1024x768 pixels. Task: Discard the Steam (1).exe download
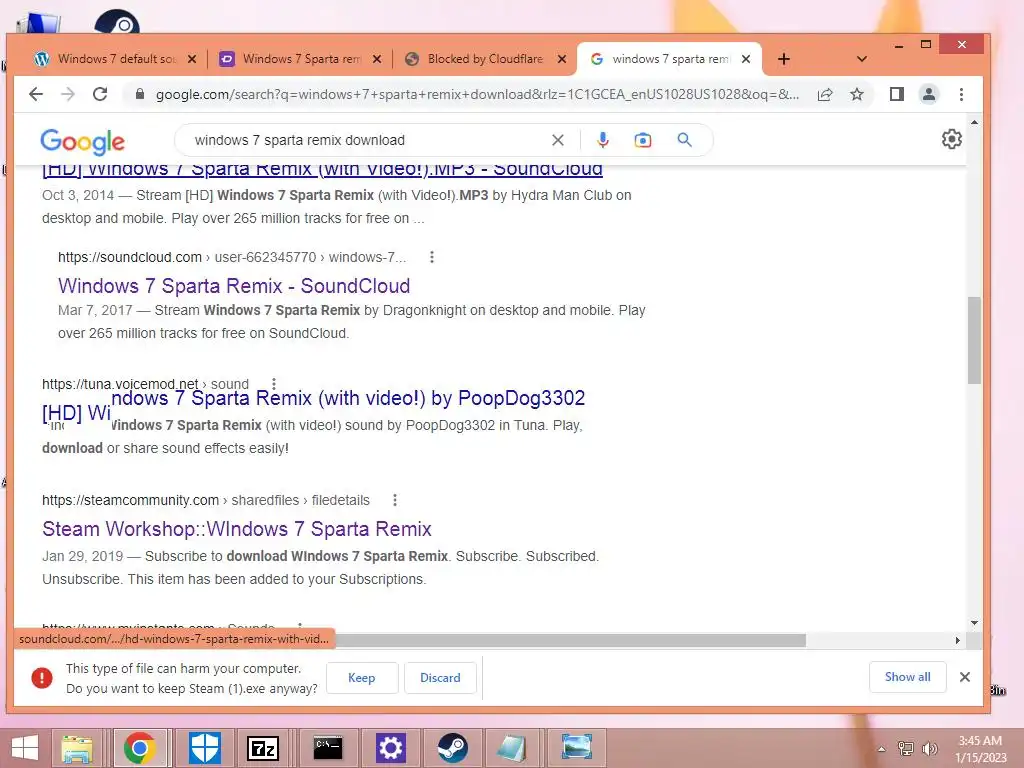(x=440, y=678)
